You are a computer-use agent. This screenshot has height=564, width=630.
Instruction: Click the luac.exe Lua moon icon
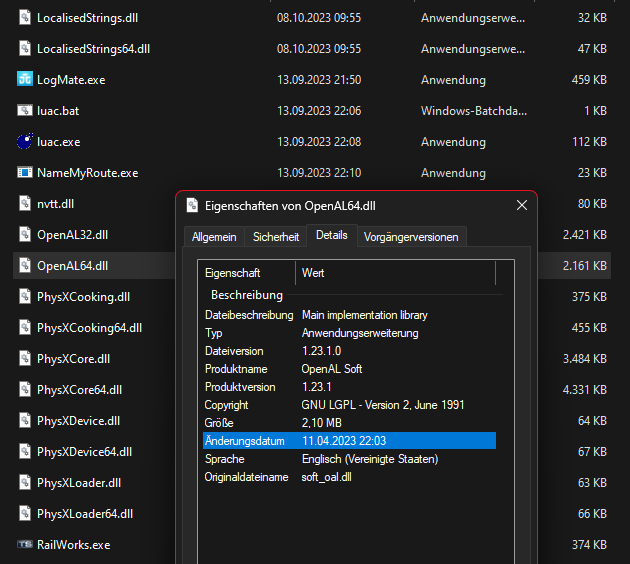(x=25, y=141)
